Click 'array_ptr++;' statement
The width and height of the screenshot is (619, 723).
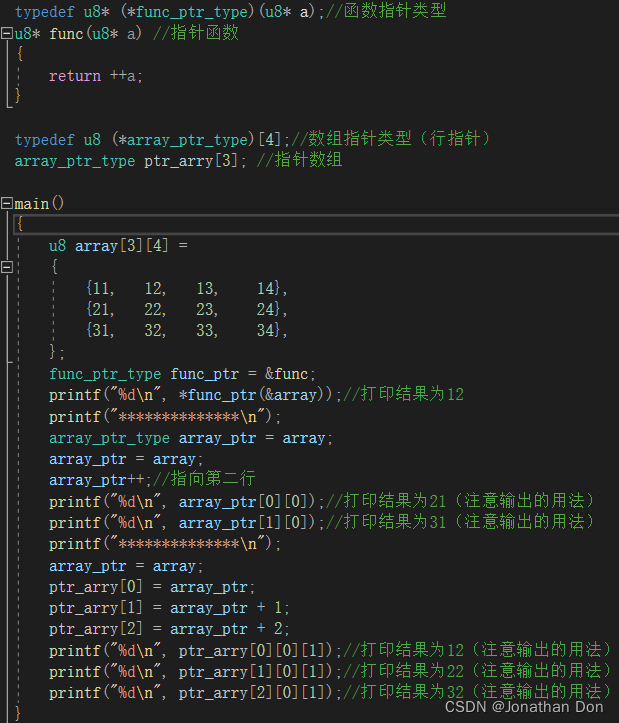[x=100, y=480]
